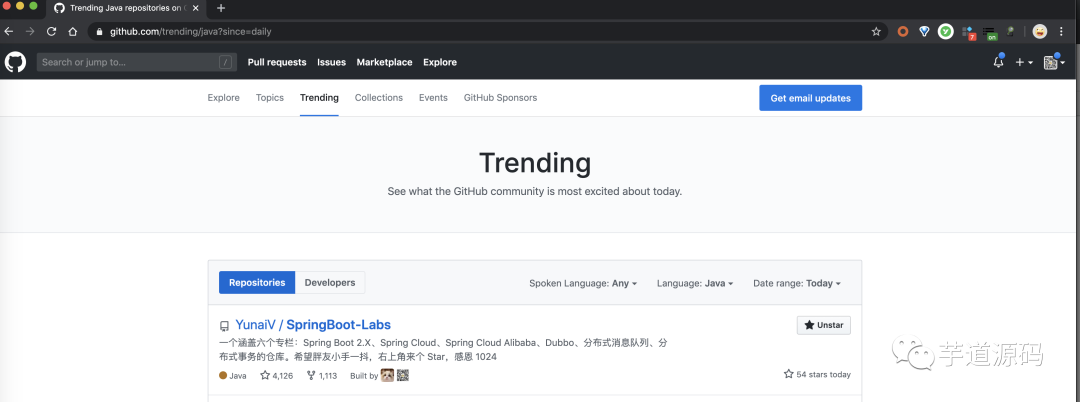Select the Repositories toggle
The width and height of the screenshot is (1080, 402).
[257, 282]
